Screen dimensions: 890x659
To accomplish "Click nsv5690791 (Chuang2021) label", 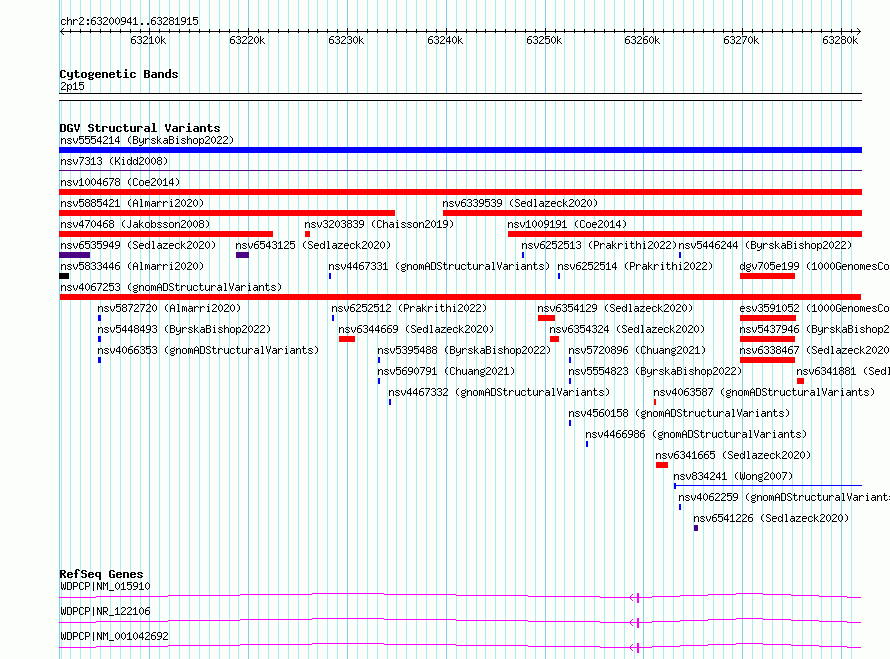I will click(446, 371).
